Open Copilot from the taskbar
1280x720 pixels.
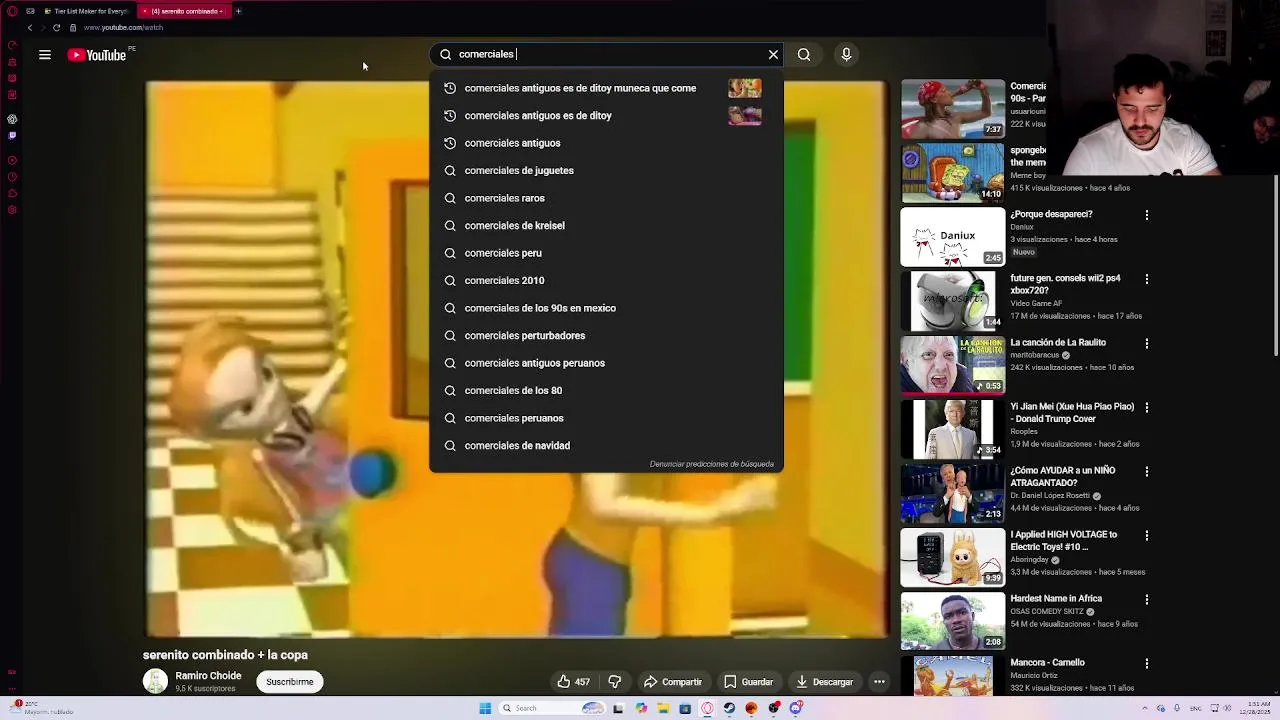(641, 708)
